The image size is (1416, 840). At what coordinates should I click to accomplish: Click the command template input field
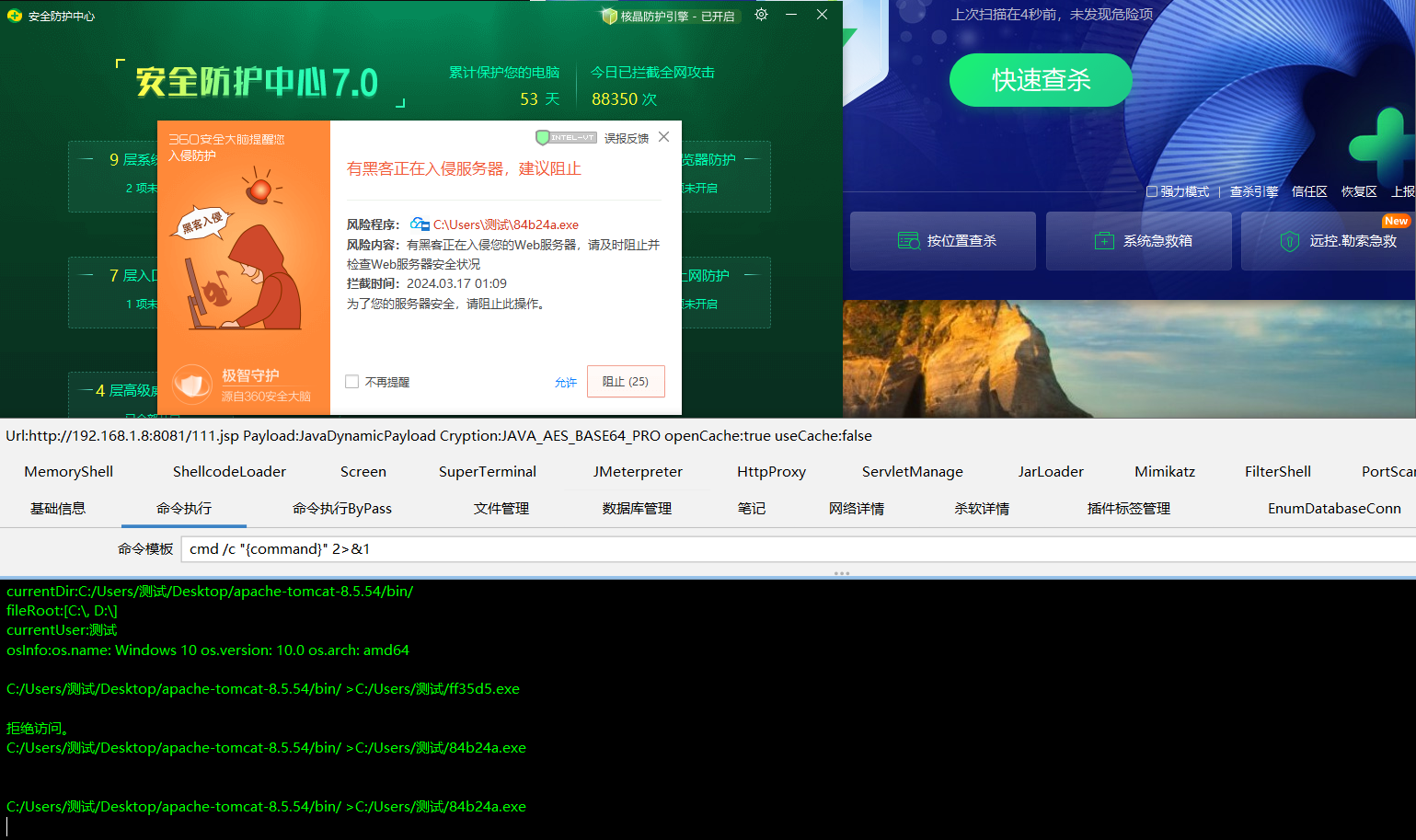791,549
